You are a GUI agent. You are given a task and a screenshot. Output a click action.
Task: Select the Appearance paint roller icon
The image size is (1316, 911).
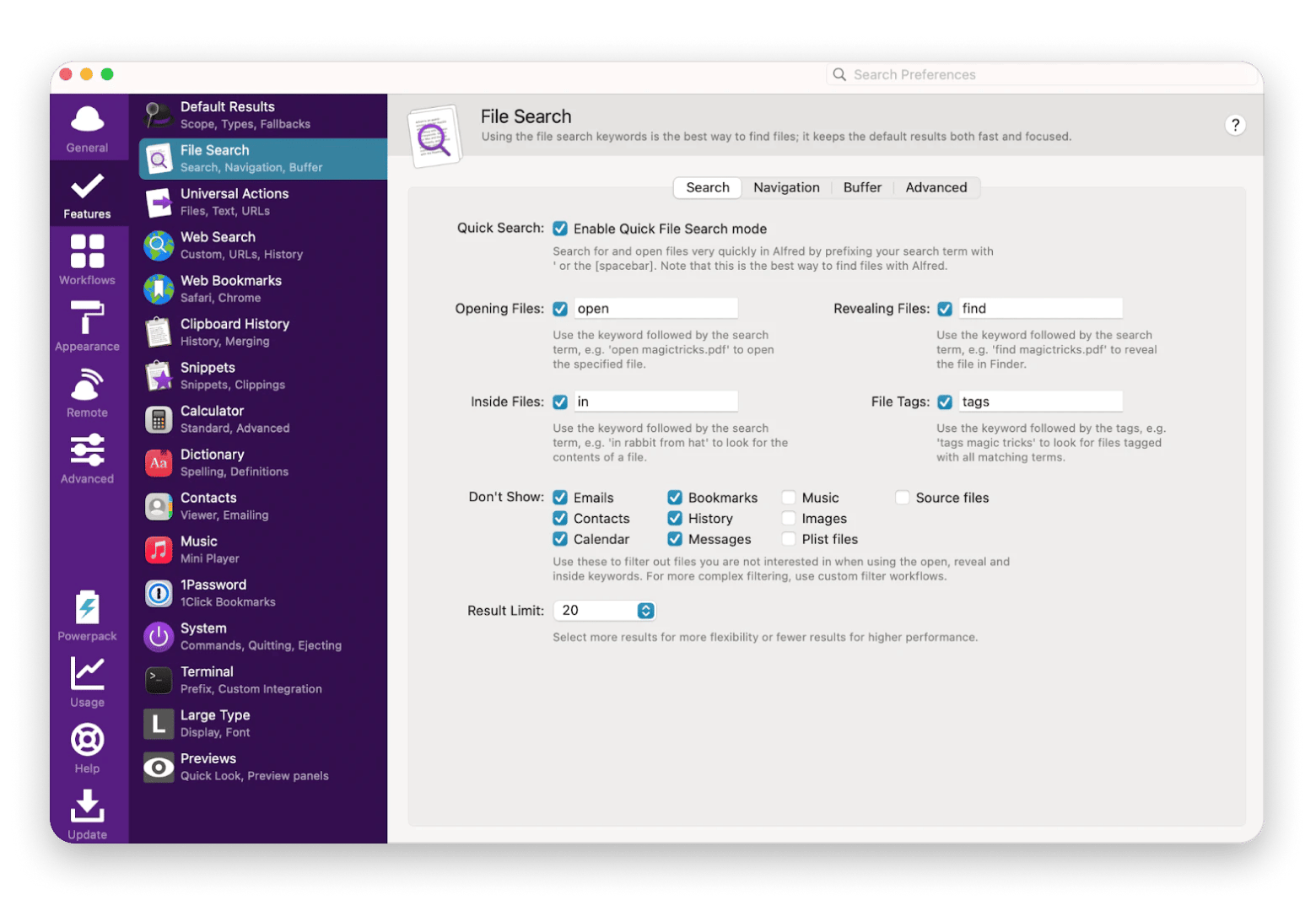pyautogui.click(x=87, y=318)
